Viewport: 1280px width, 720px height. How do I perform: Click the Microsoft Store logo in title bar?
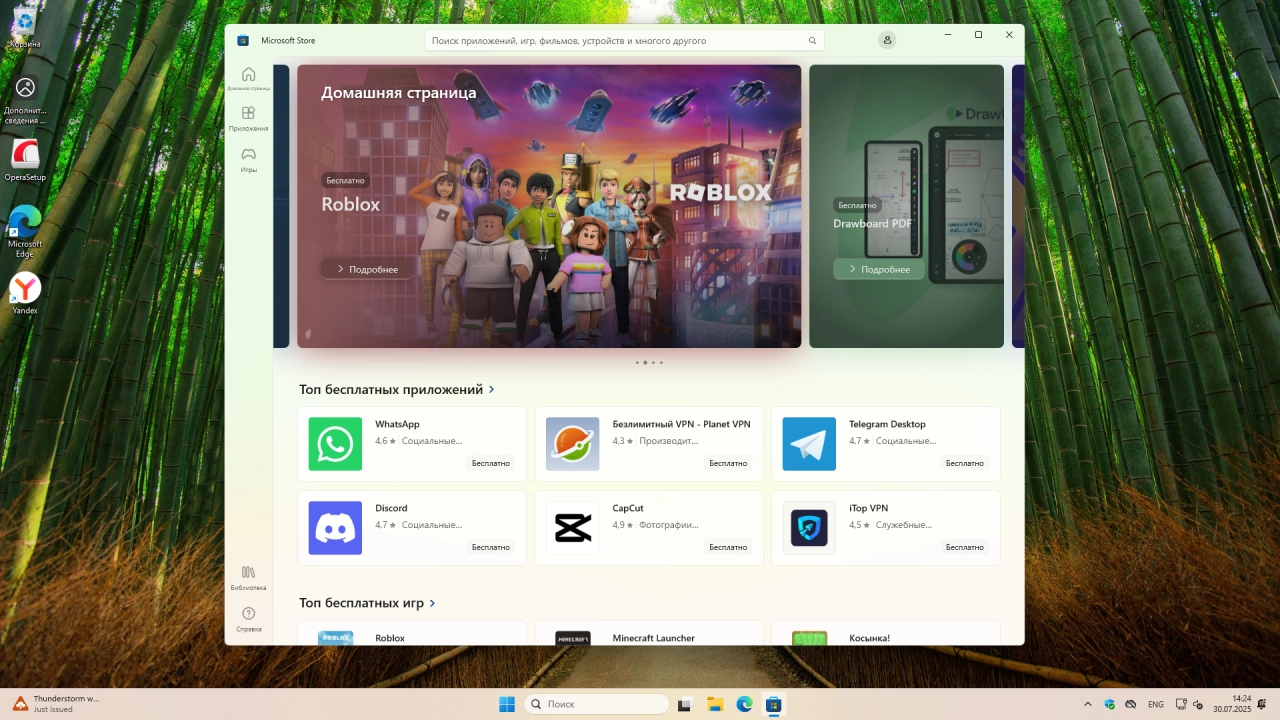243,40
